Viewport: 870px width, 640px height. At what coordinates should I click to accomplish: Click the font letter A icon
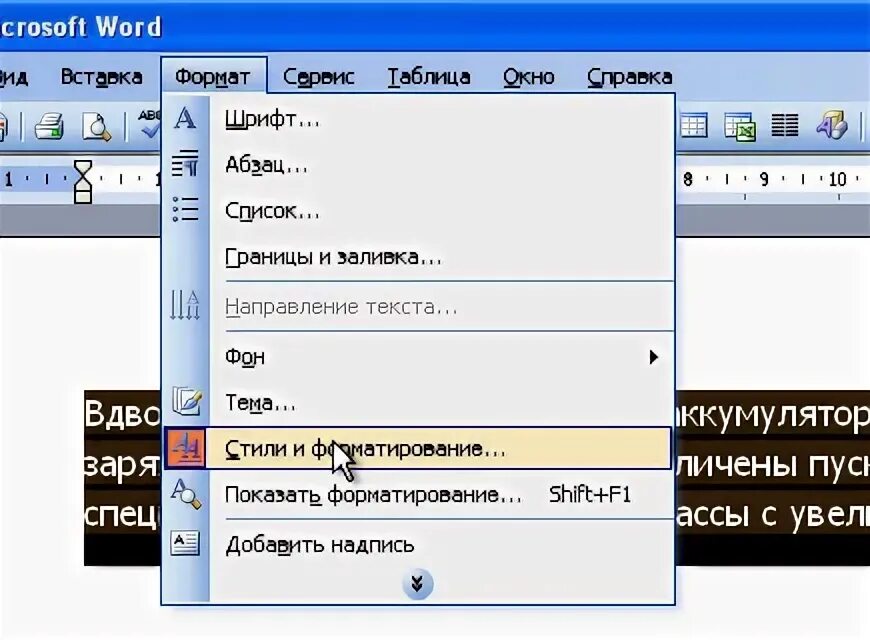click(x=185, y=118)
